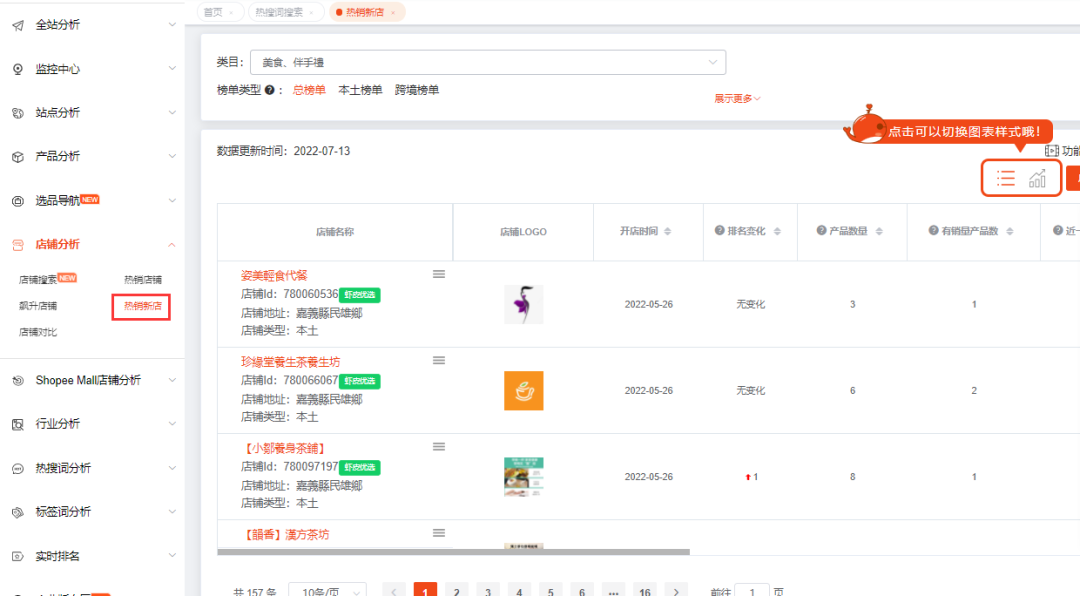Image resolution: width=1080 pixels, height=596 pixels.
Task: Click the 2022-07-13 update date text
Action: point(322,151)
